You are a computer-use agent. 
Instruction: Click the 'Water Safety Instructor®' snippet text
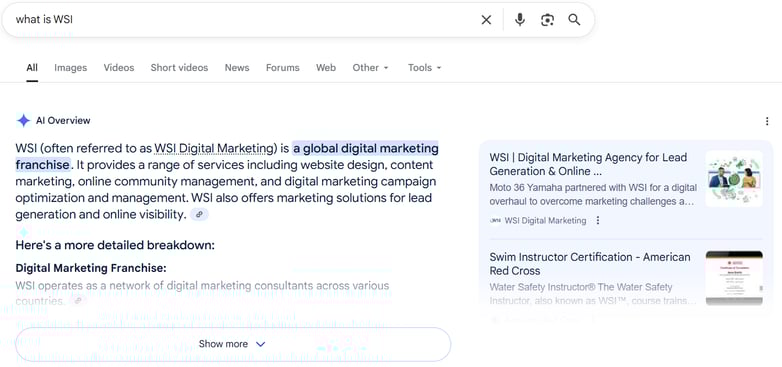[x=592, y=294]
